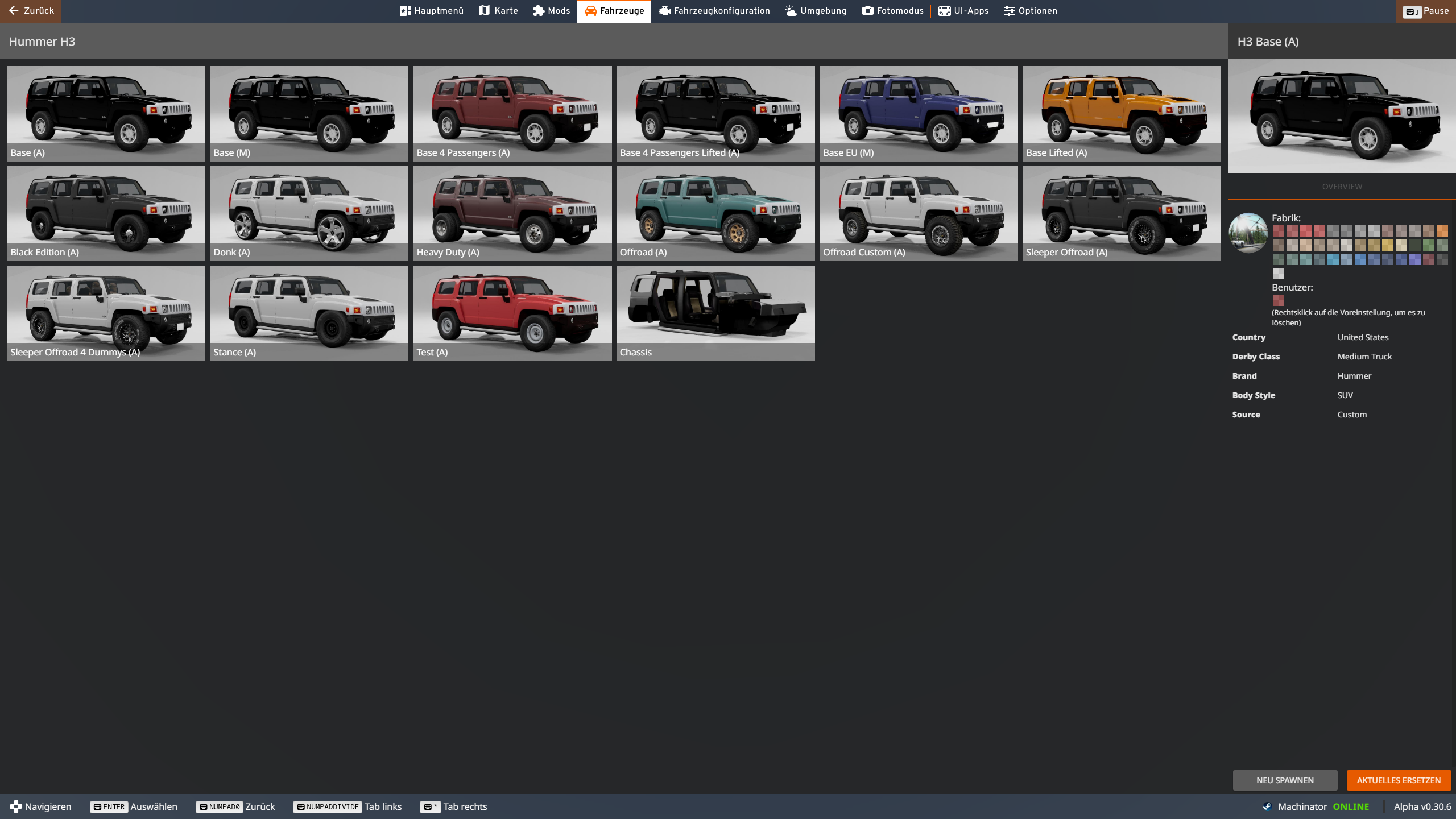
Task: Pick the Stance (A) configuration
Action: 309,313
